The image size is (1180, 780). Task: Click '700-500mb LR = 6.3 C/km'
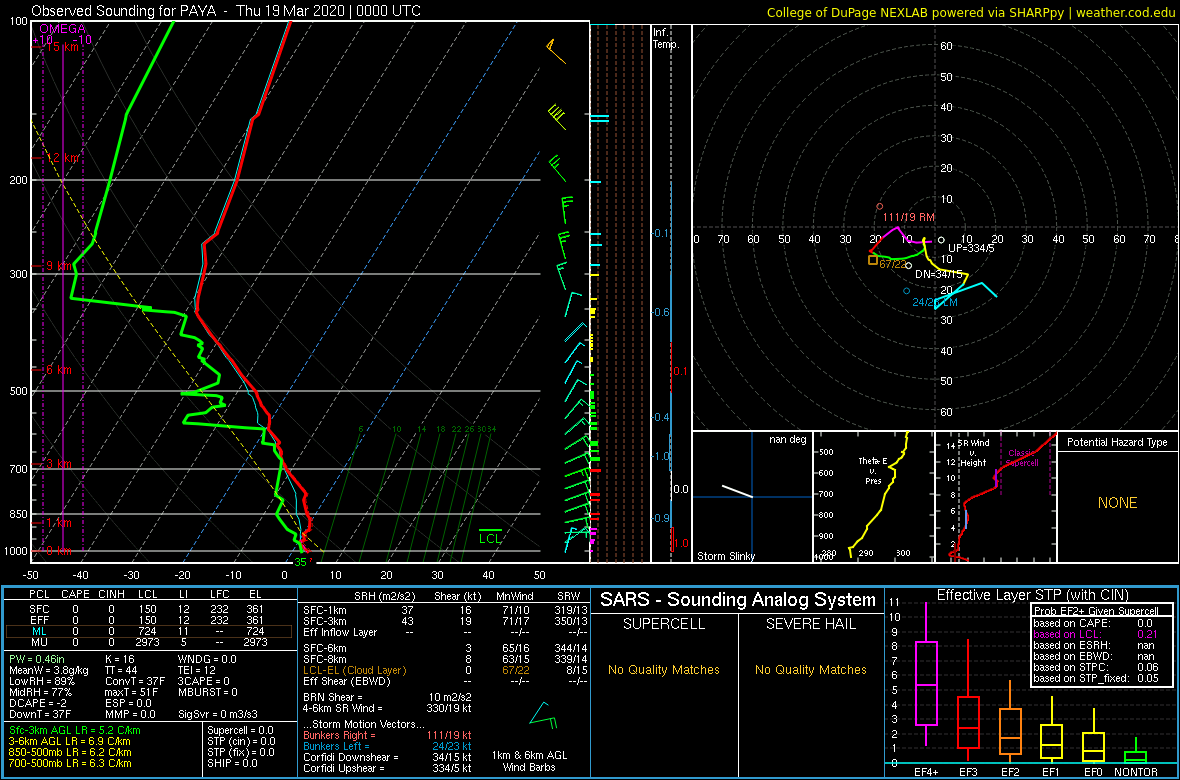(70, 763)
